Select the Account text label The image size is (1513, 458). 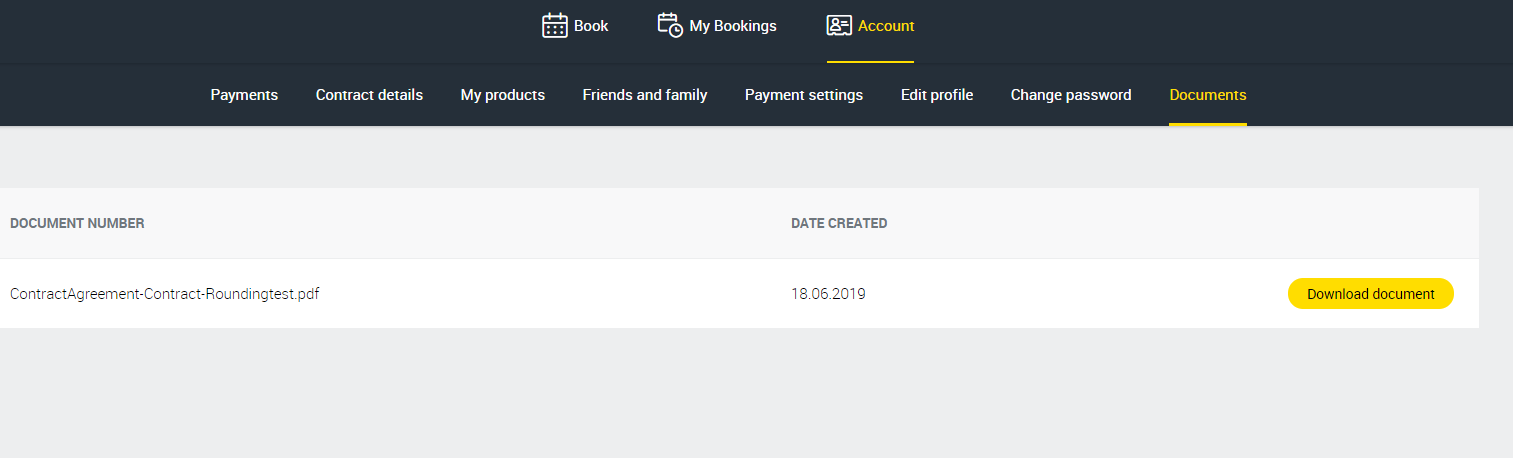tap(886, 26)
